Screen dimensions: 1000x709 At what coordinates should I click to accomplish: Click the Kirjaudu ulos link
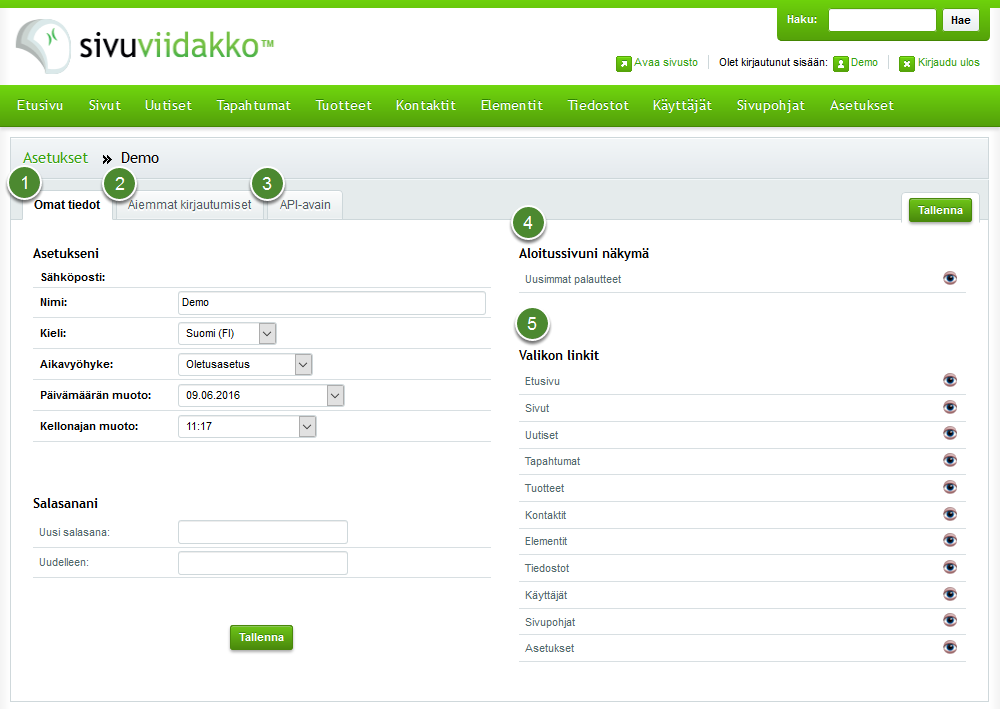[948, 62]
